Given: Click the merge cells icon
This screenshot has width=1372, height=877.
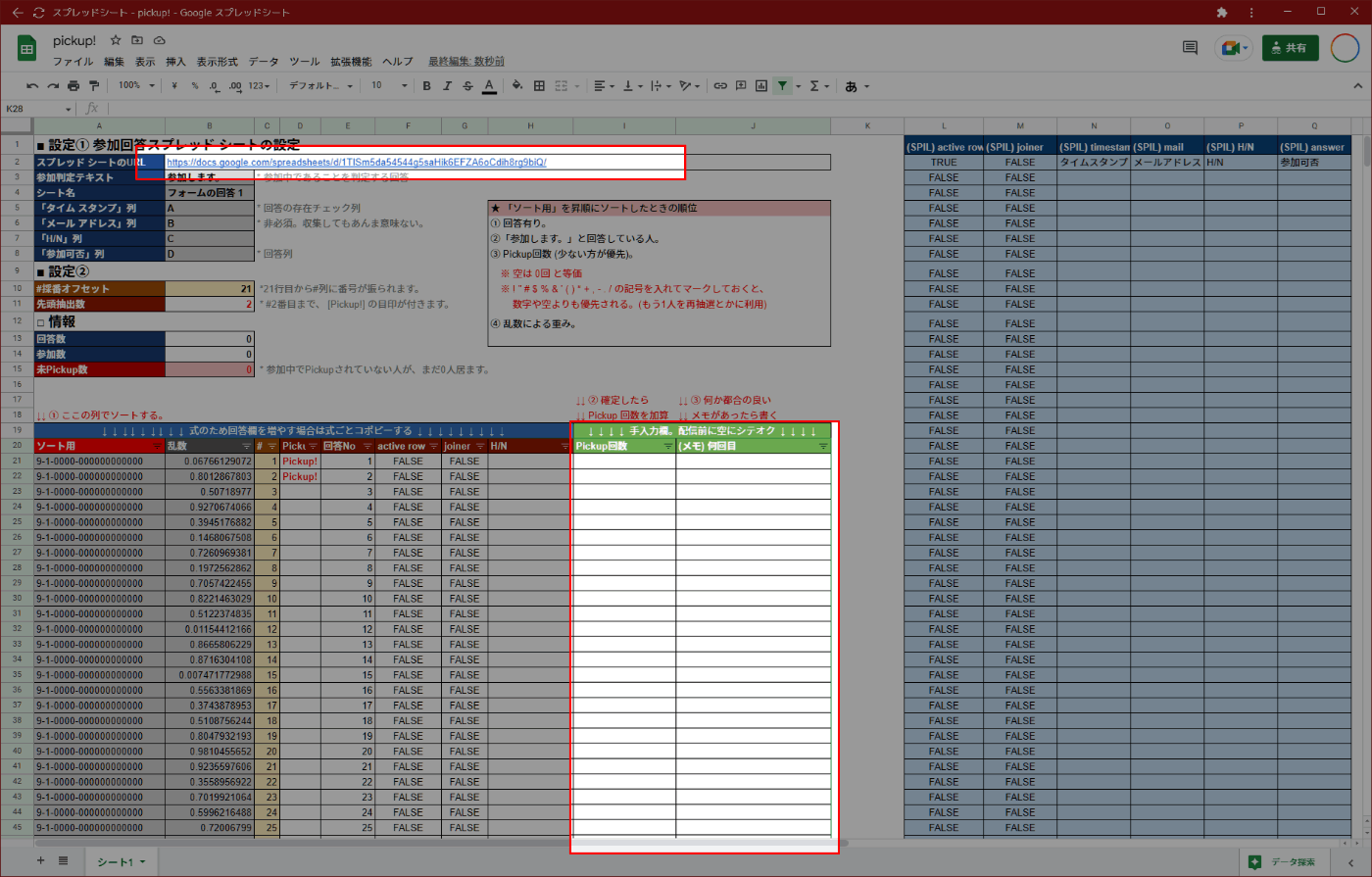Looking at the screenshot, I should click(x=561, y=86).
